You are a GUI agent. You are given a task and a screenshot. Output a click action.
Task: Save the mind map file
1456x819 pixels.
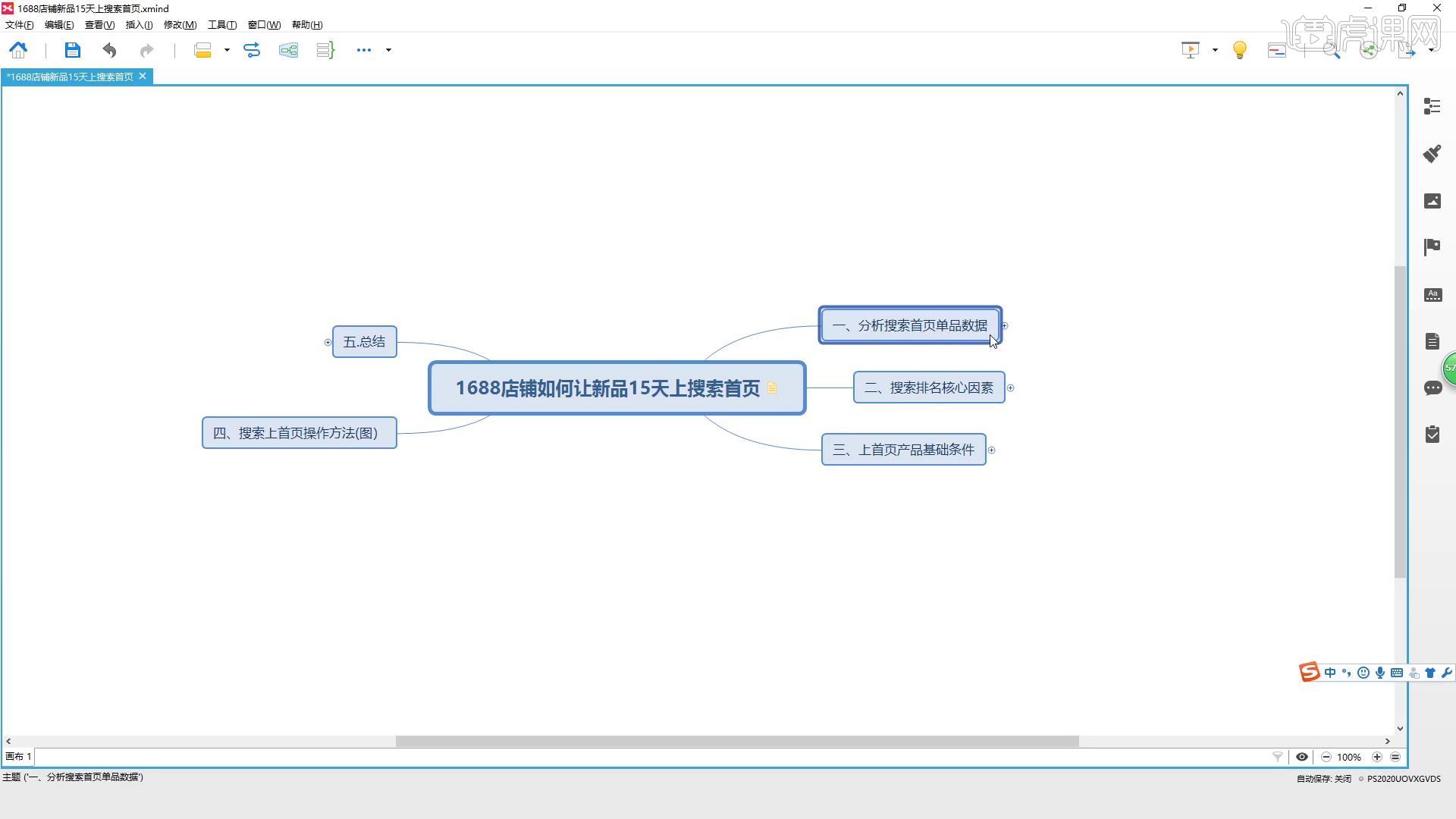tap(72, 50)
